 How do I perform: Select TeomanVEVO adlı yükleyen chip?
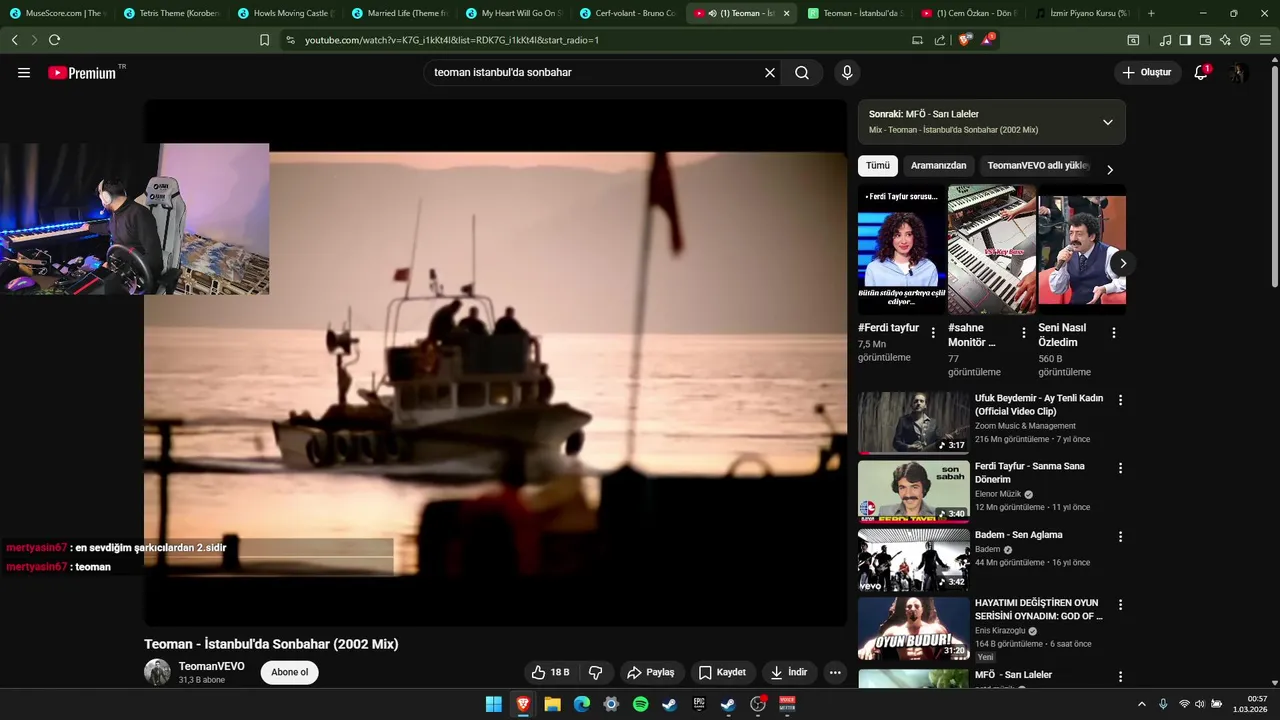(x=1038, y=166)
